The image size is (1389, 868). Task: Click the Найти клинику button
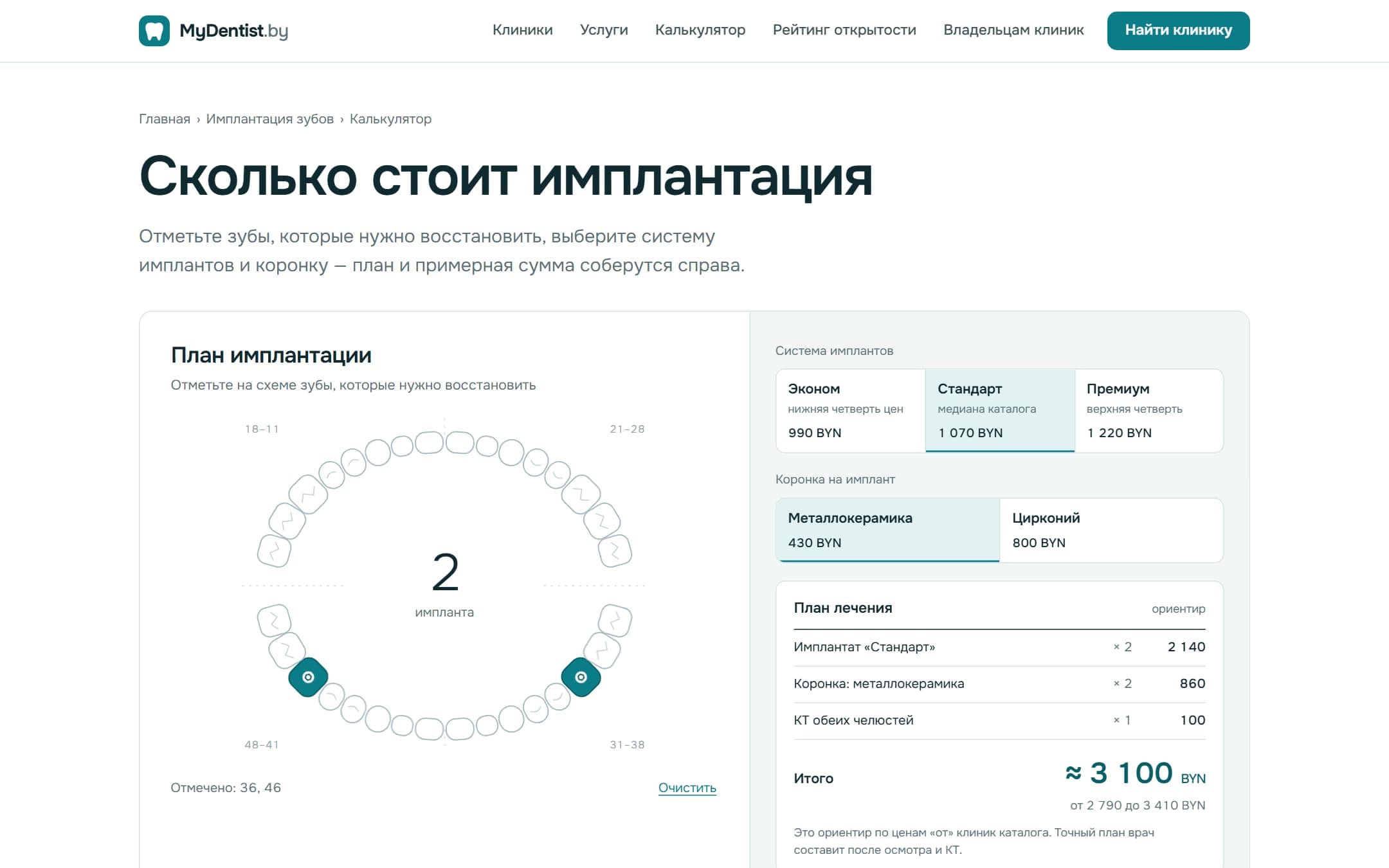pyautogui.click(x=1178, y=30)
